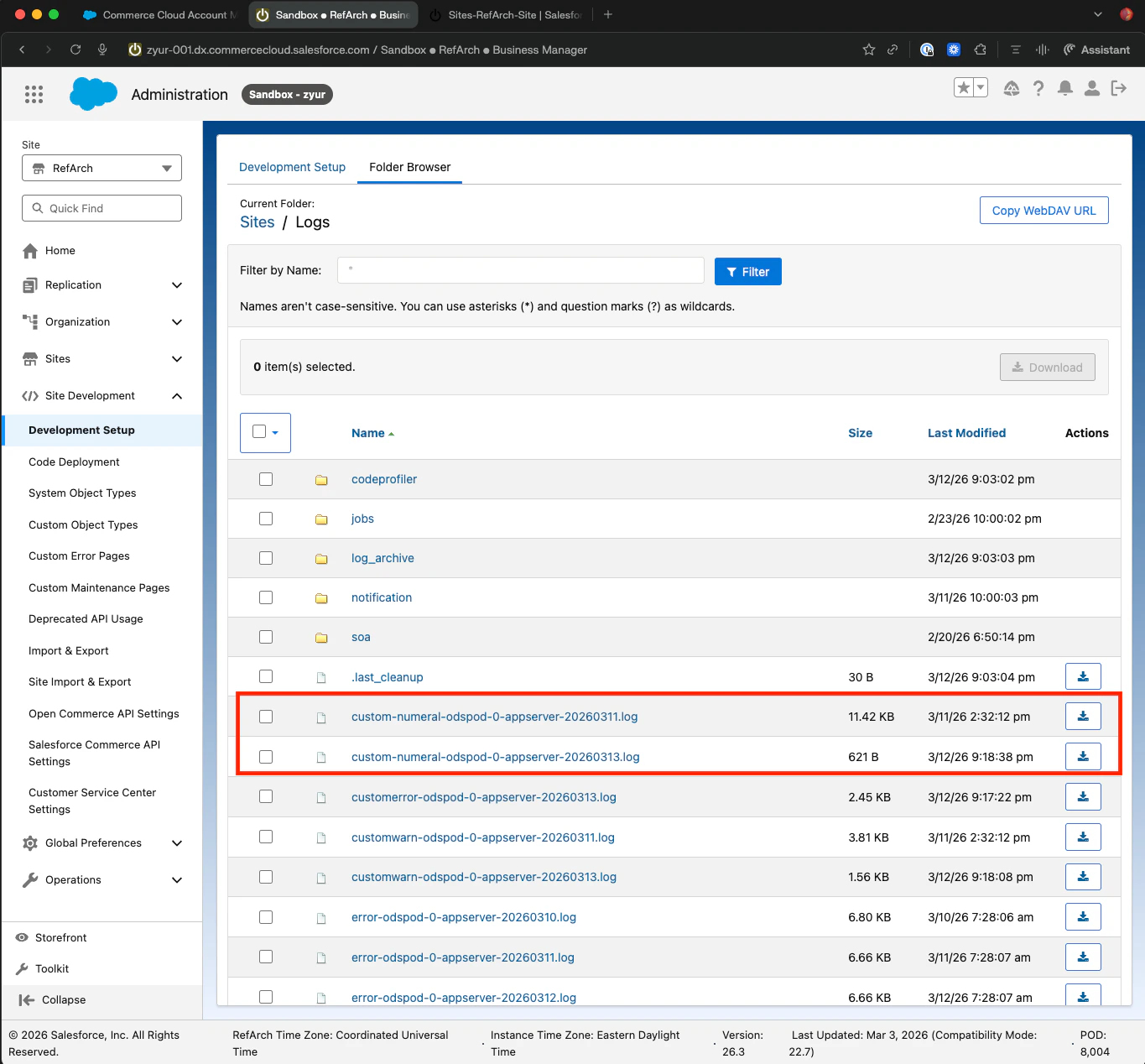
Task: Download custom-numeral log dated 20260313
Action: tap(1083, 756)
